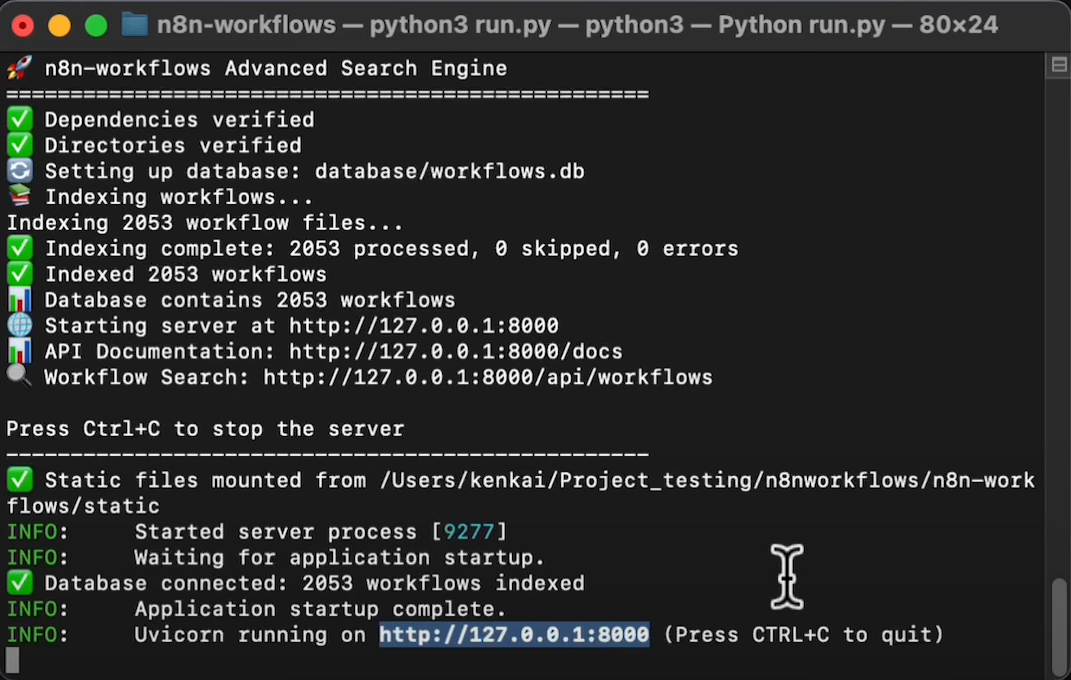Screen dimensions: 1071x680
Task: Click the green checkmark beside Database connected
Action: point(20,583)
